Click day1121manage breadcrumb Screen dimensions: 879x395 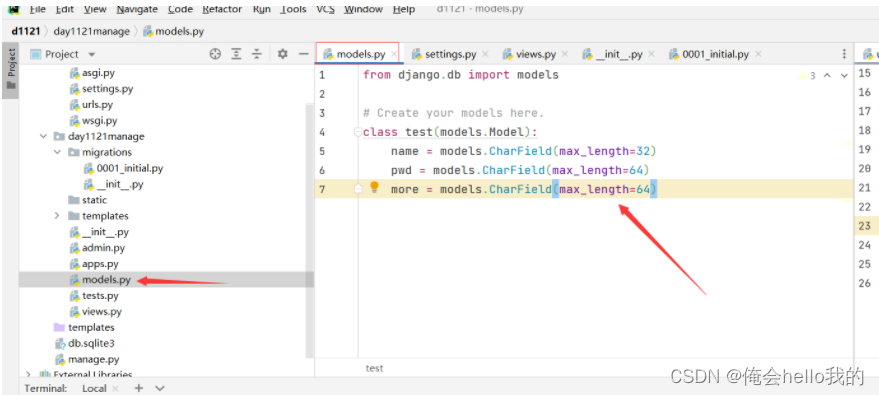click(91, 31)
